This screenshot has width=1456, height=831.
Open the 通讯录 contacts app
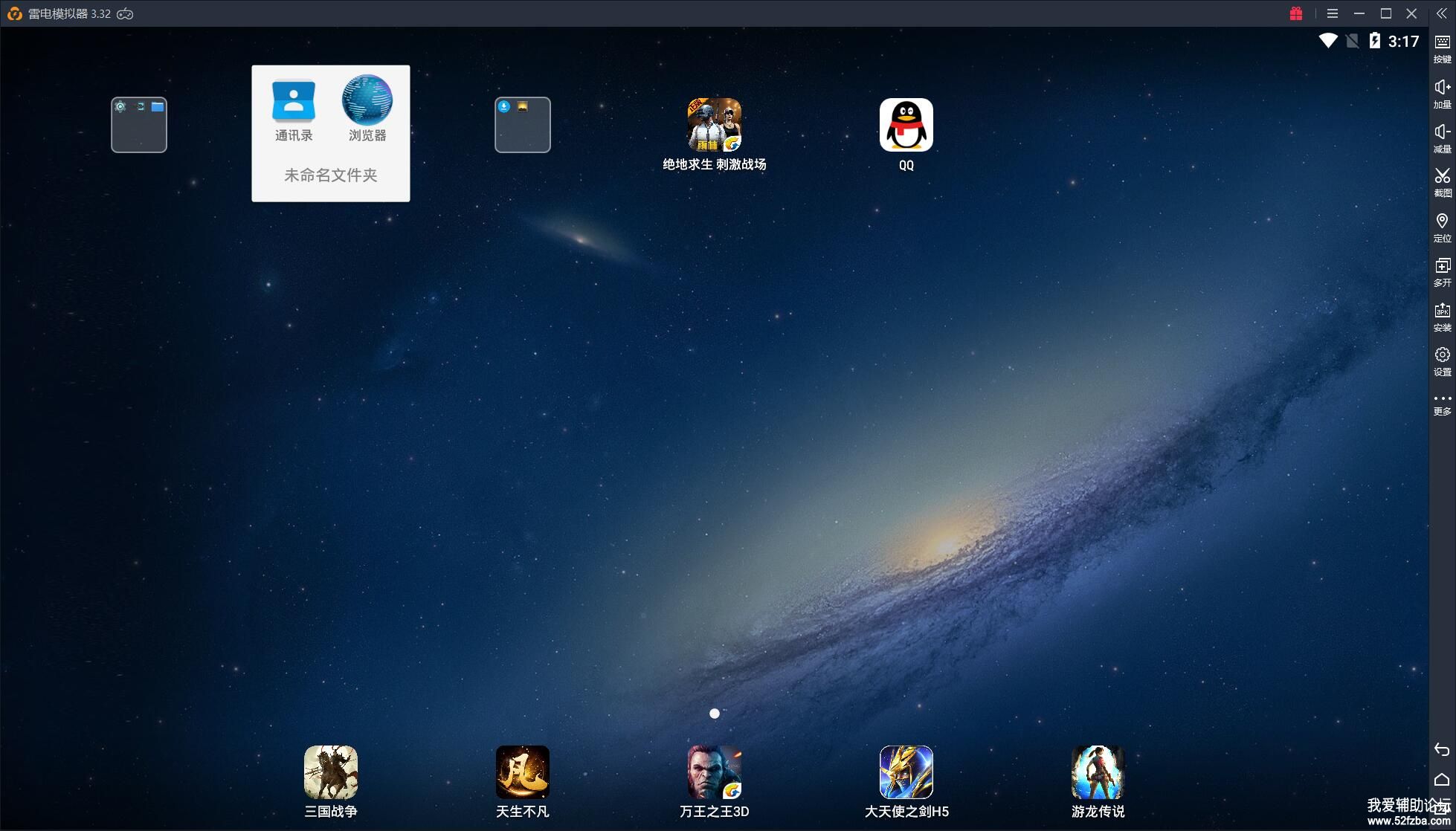coord(294,109)
